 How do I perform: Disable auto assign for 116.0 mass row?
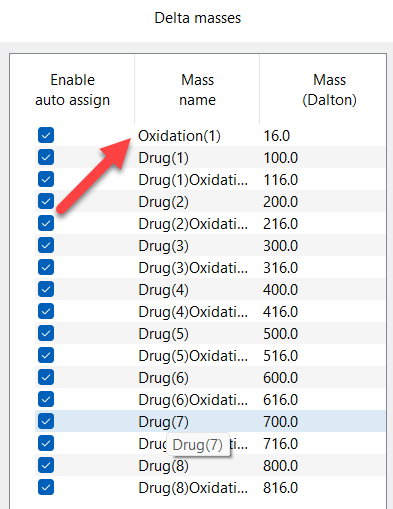tap(46, 179)
